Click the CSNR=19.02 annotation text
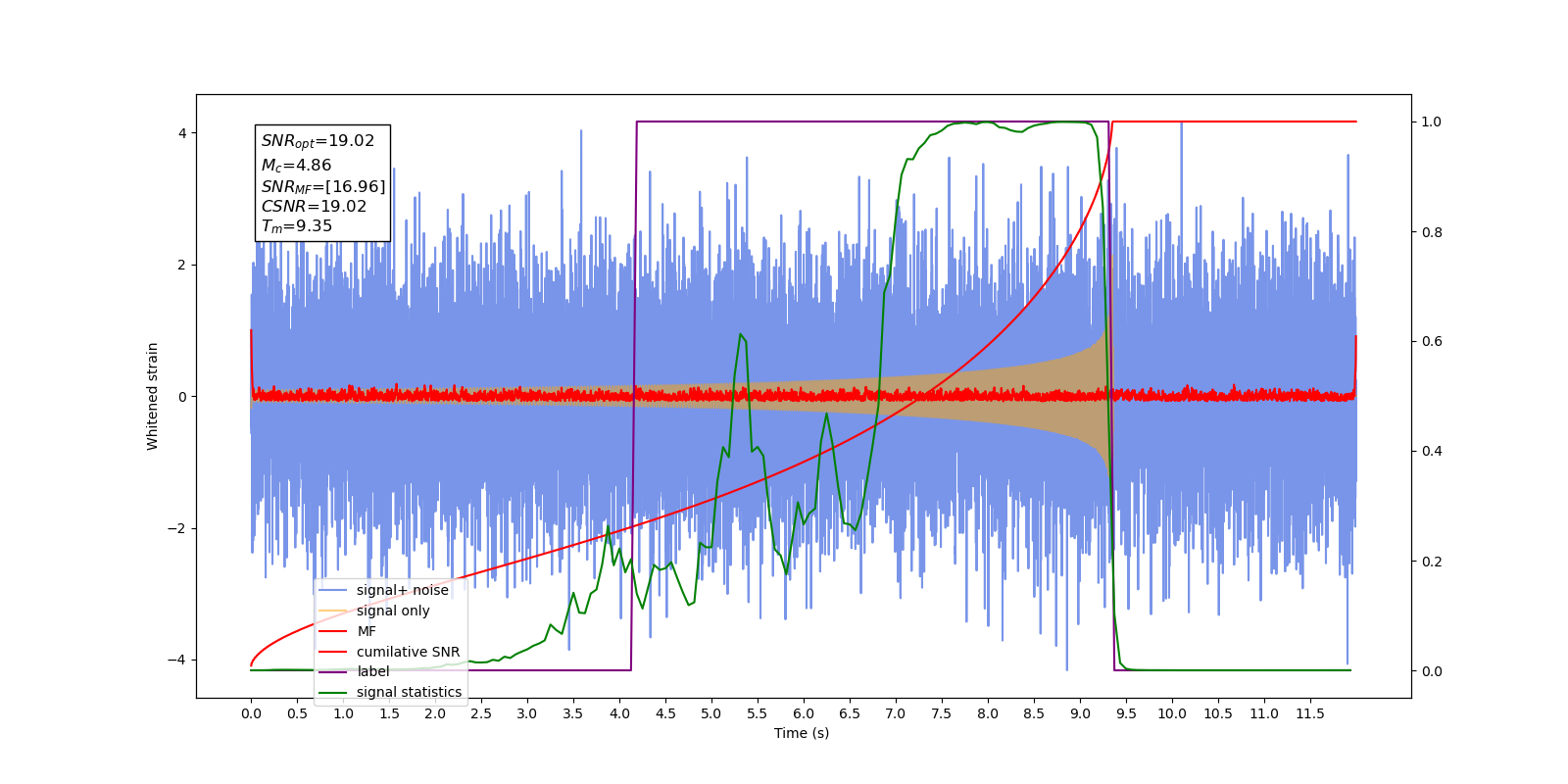This screenshot has height=784, width=1568. click(x=314, y=207)
